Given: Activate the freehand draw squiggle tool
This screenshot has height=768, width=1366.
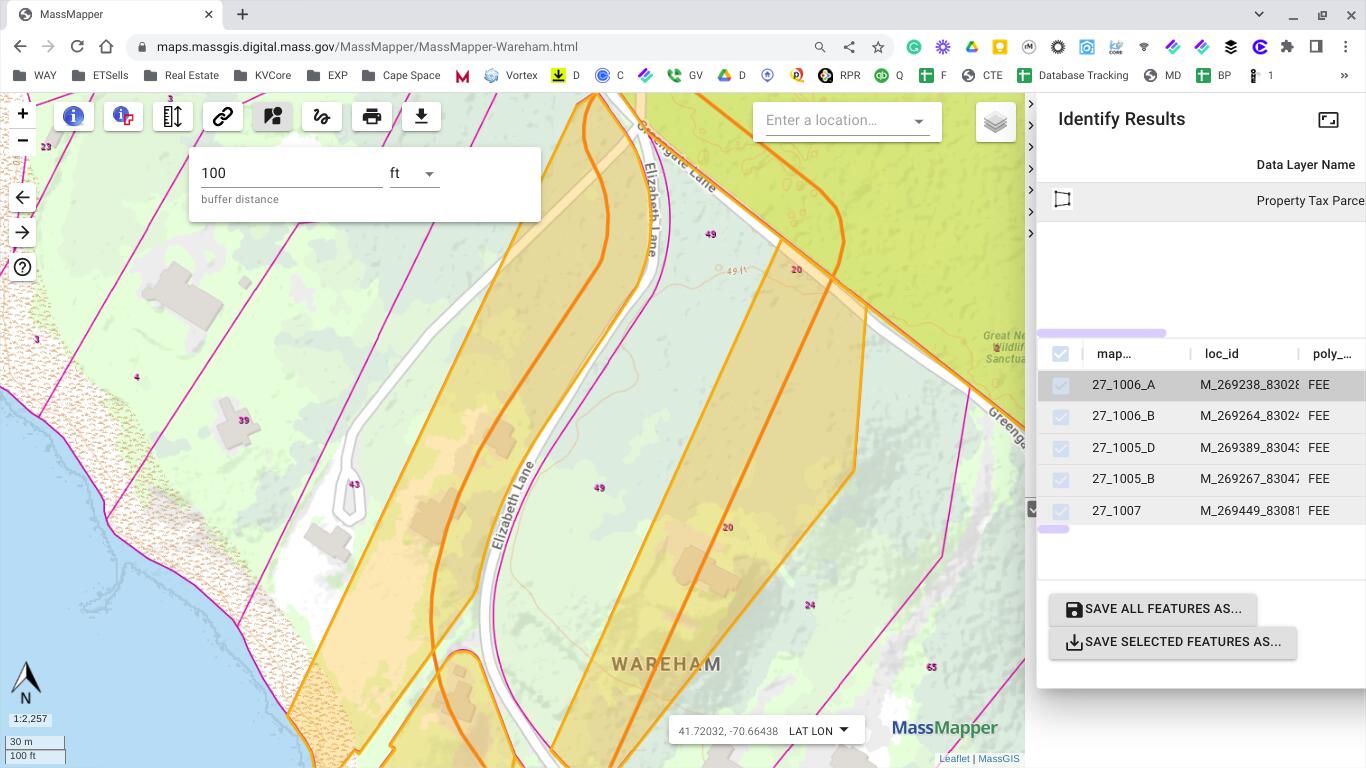Looking at the screenshot, I should 321,116.
